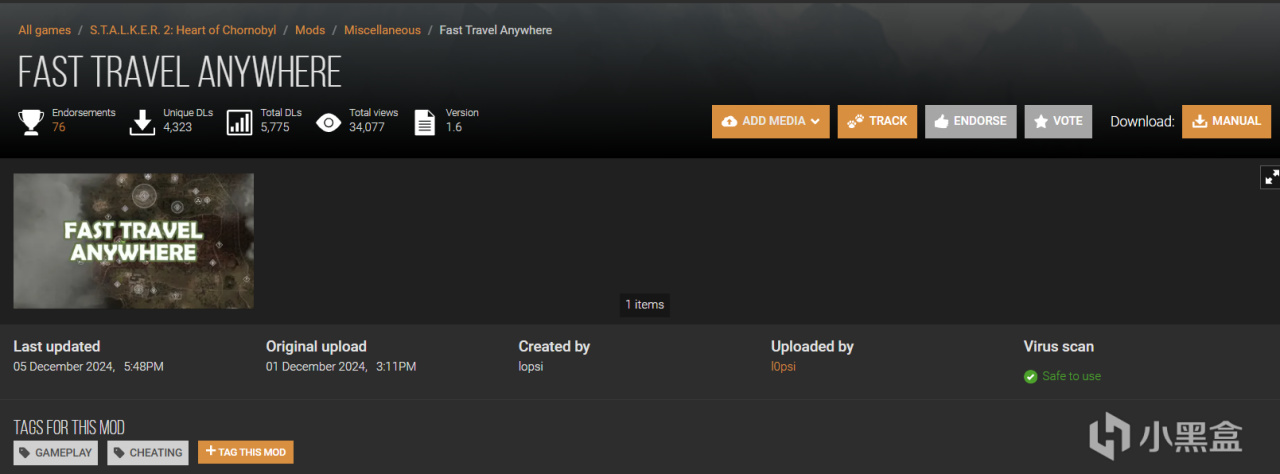Click the creator name lopsi
This screenshot has height=474, width=1280.
[x=533, y=367]
